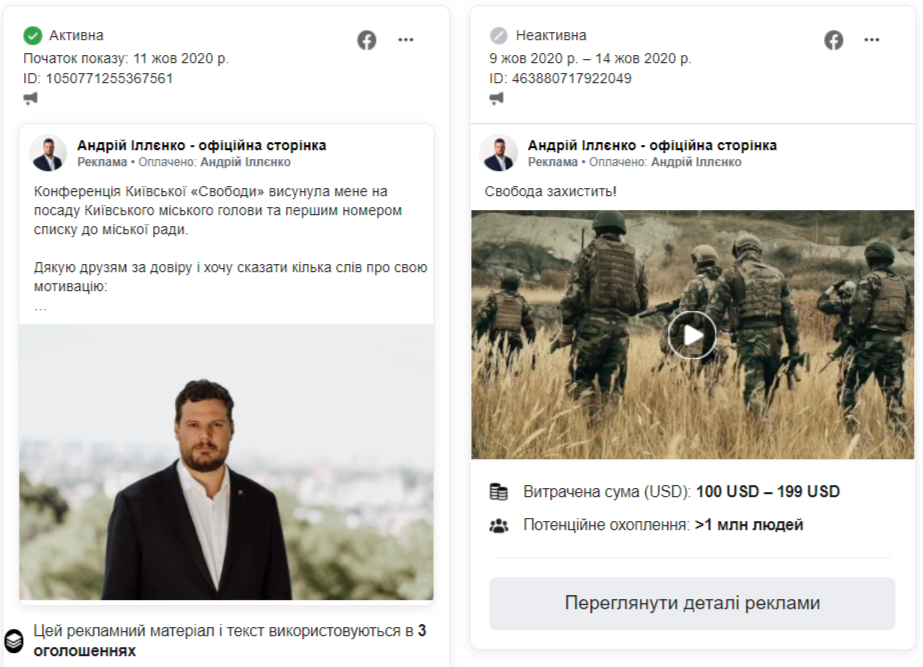Click the money icon next to Витрачена сума

(499, 492)
